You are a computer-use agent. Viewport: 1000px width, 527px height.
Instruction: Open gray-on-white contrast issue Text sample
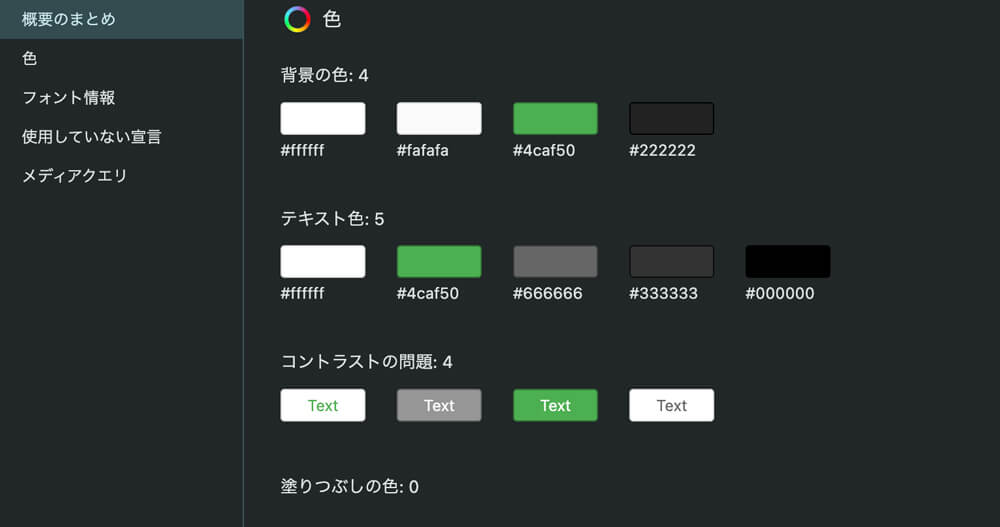coord(671,405)
